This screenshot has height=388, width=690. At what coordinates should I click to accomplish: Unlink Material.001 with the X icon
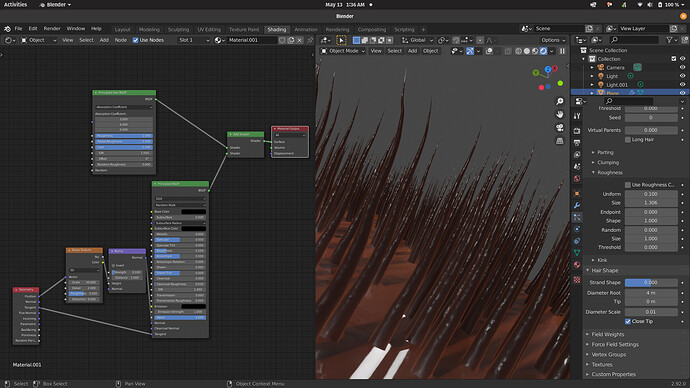pos(300,40)
